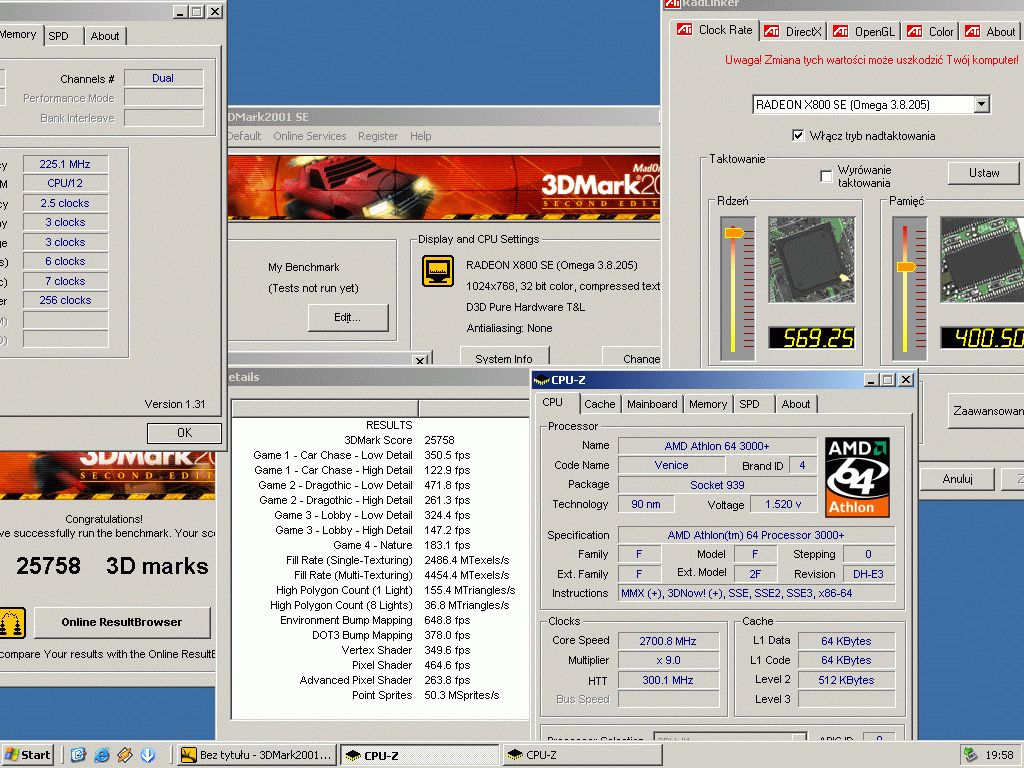The image size is (1024, 768).
Task: Switch to the DirectX tab in RadLinker
Action: coord(793,31)
